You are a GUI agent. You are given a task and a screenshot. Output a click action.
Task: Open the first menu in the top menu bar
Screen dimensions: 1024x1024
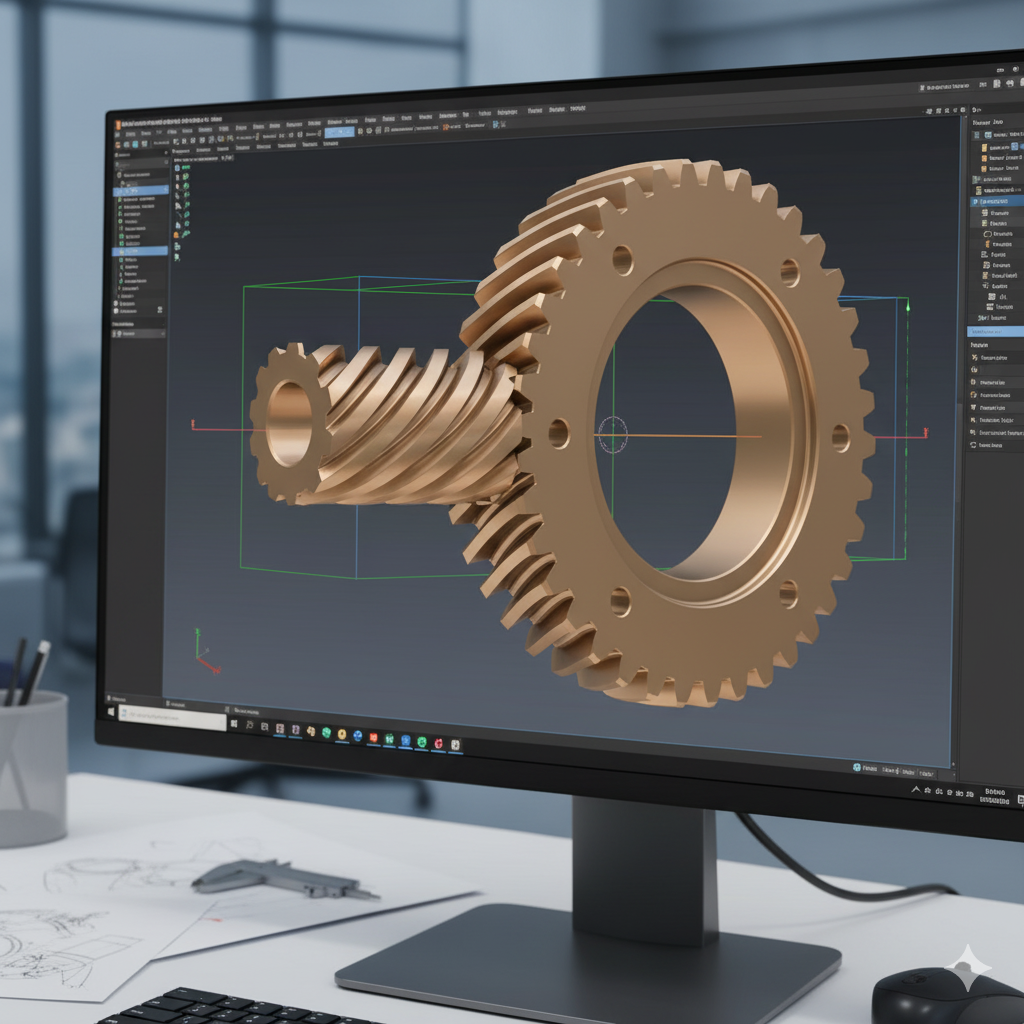click(128, 132)
